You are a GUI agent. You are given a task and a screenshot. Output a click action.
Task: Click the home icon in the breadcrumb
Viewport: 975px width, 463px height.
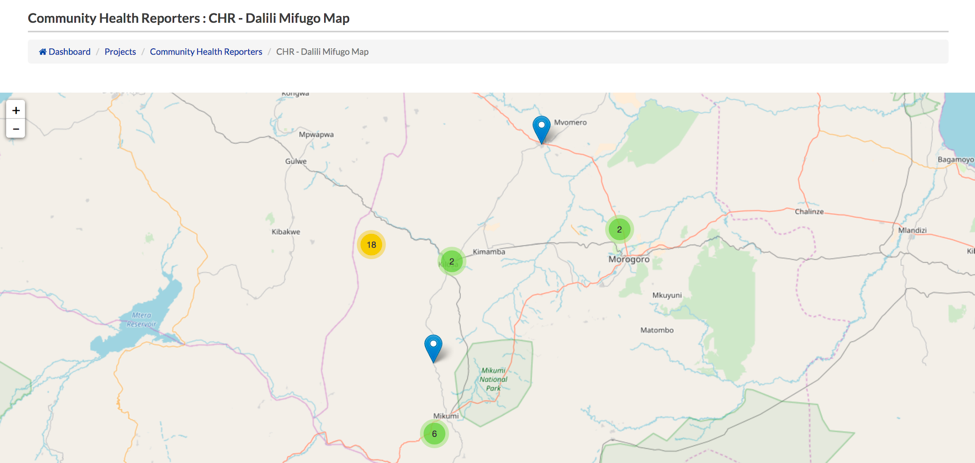tap(43, 52)
